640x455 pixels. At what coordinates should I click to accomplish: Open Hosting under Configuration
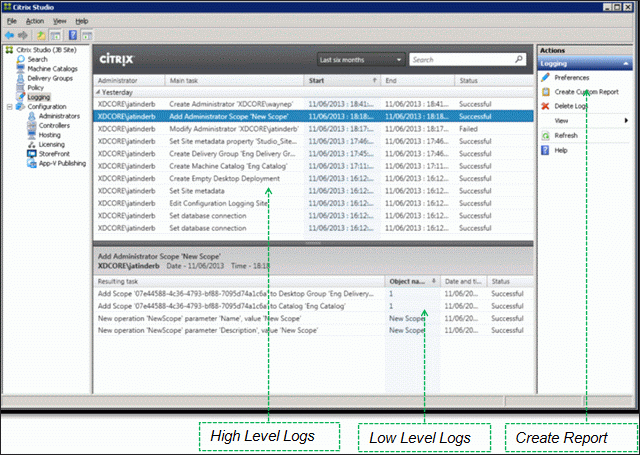point(49,135)
